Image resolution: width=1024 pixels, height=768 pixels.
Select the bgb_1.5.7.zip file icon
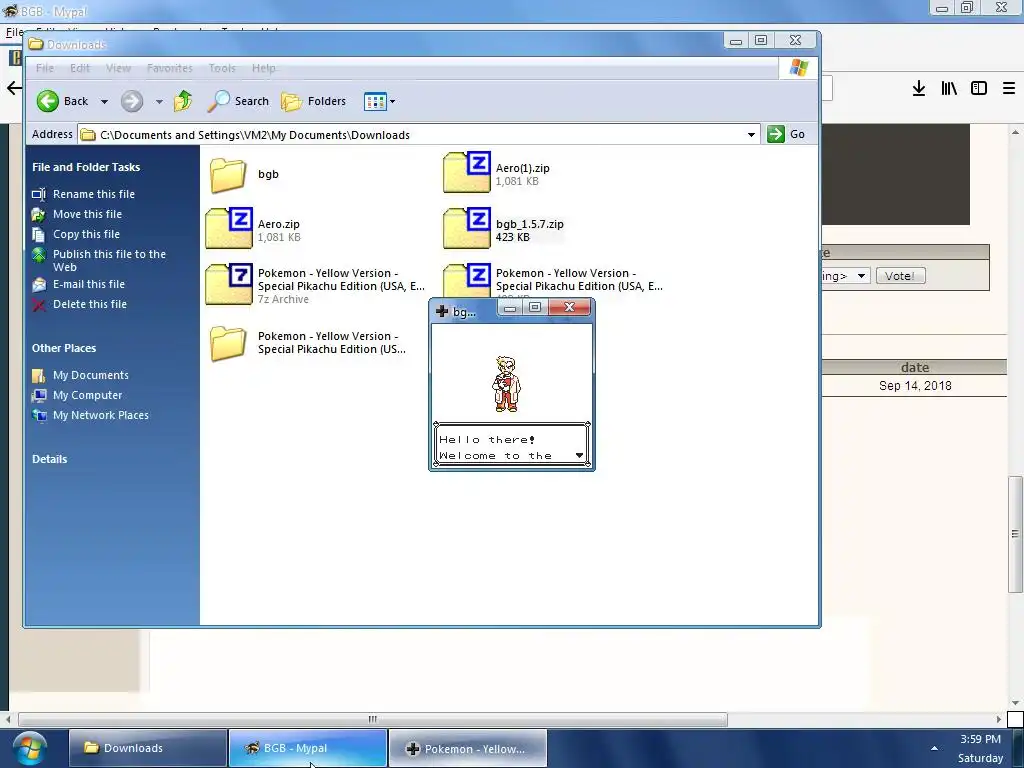point(466,229)
